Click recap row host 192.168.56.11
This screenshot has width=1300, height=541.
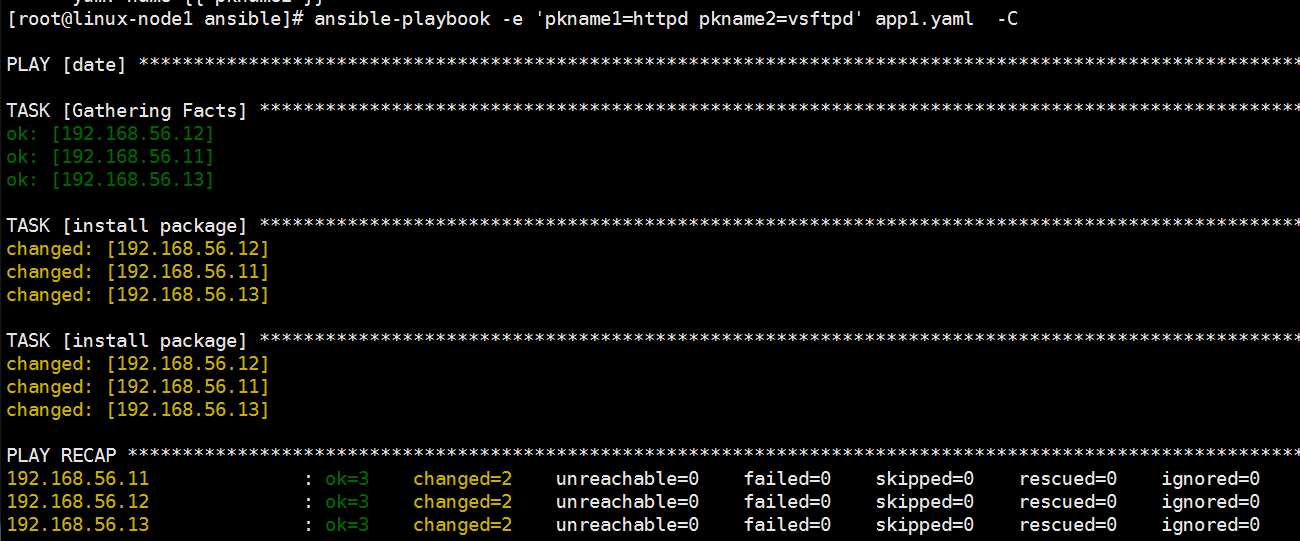coord(77,479)
